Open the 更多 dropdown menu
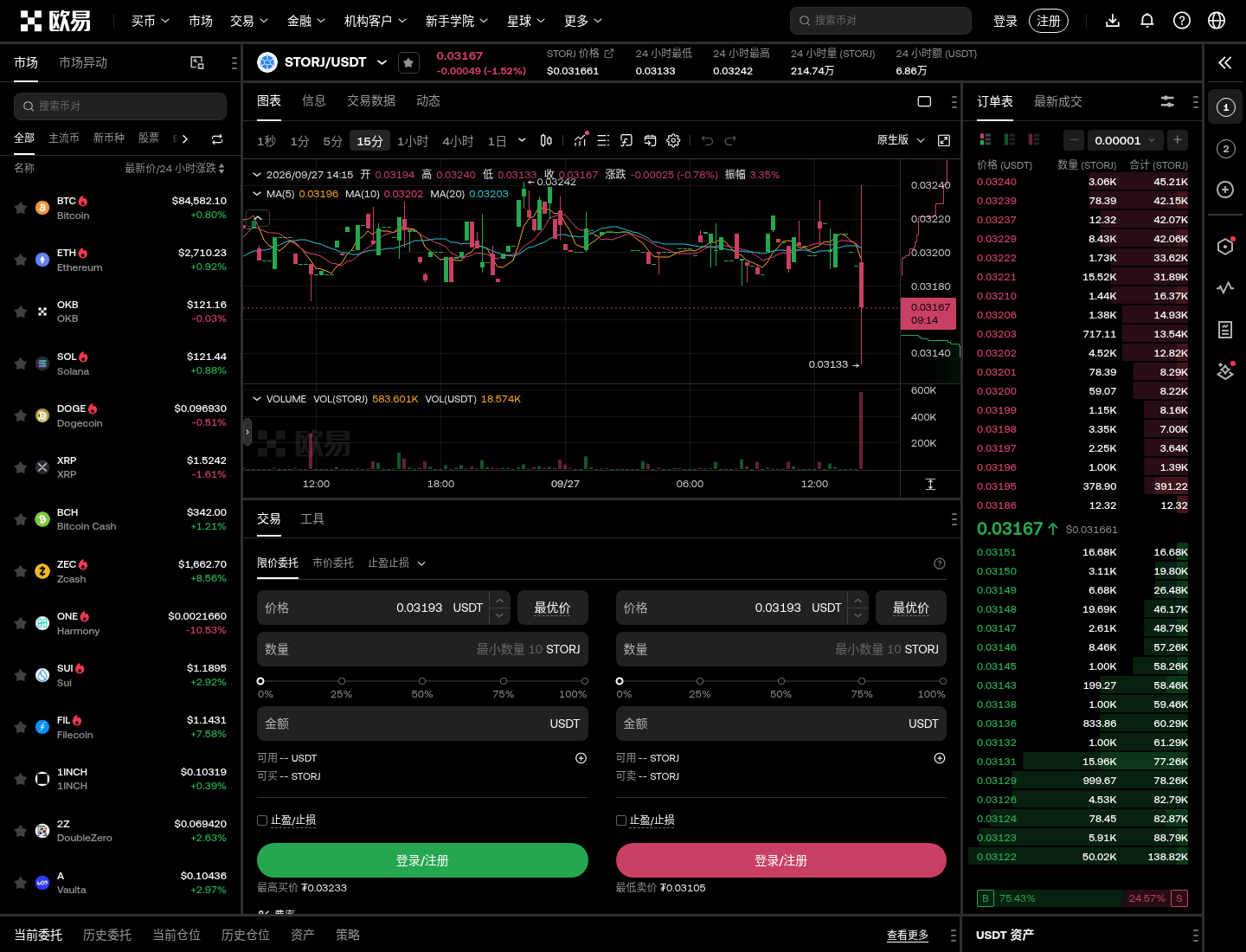 pos(583,20)
